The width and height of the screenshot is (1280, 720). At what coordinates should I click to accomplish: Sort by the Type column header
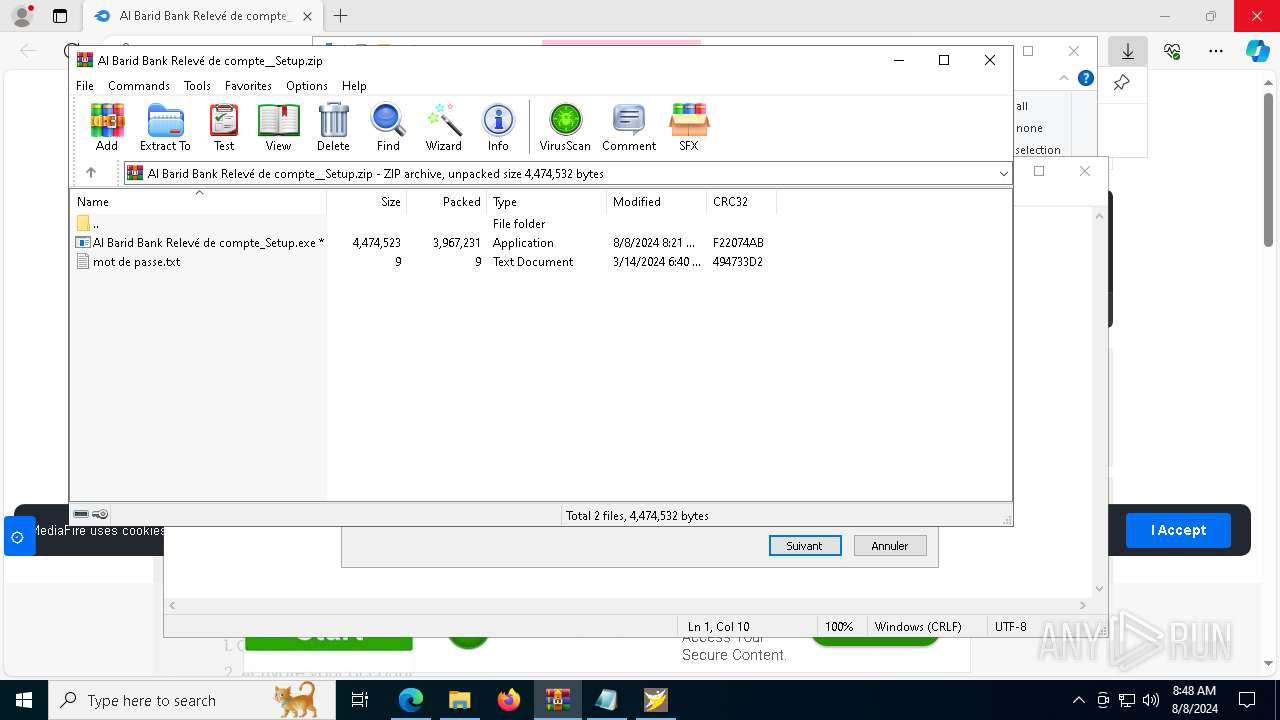(x=547, y=202)
